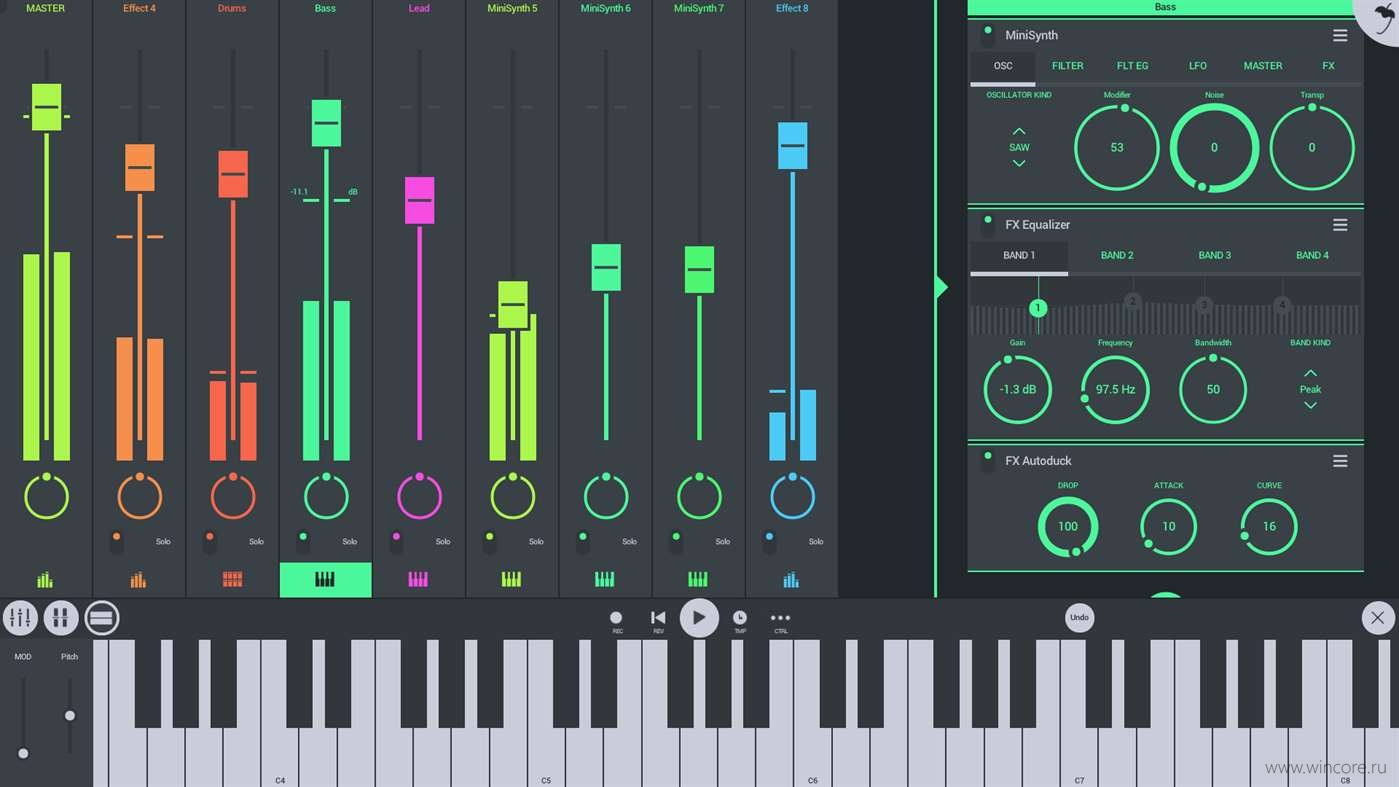Click the up chevron above Peak band kind

coord(1310,373)
